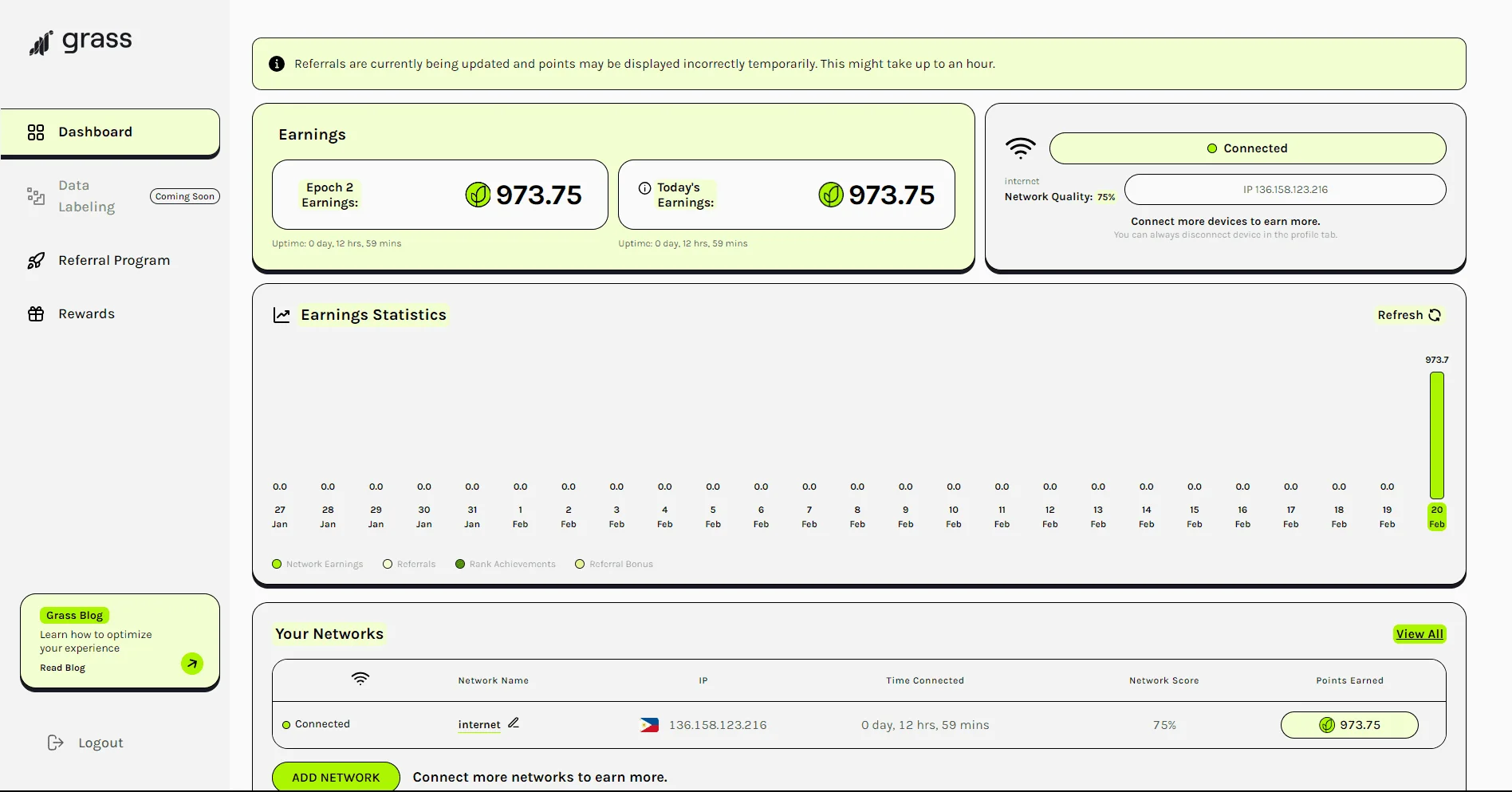Viewport: 1512px width, 792px height.
Task: Toggle Referral Bonus legend item
Action: pyautogui.click(x=614, y=564)
